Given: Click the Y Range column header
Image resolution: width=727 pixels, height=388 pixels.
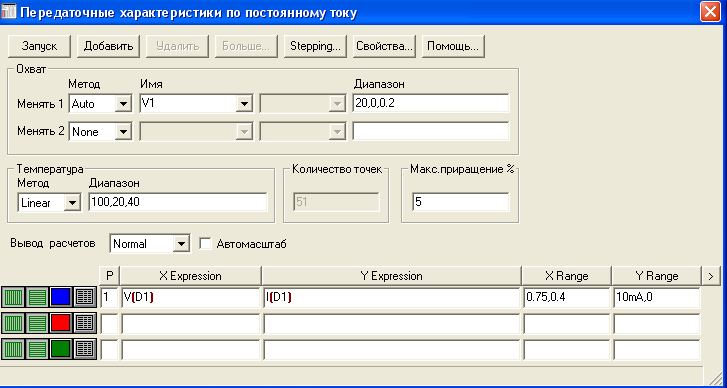Looking at the screenshot, I should 657,276.
